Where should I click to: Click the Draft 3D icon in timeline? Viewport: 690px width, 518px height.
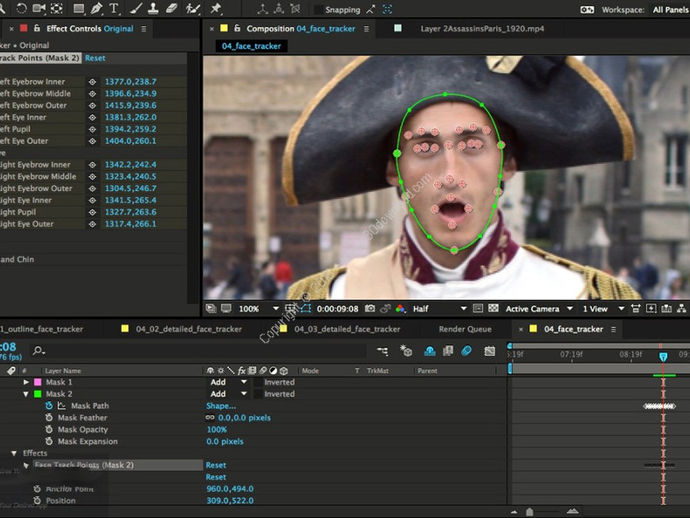[x=406, y=351]
